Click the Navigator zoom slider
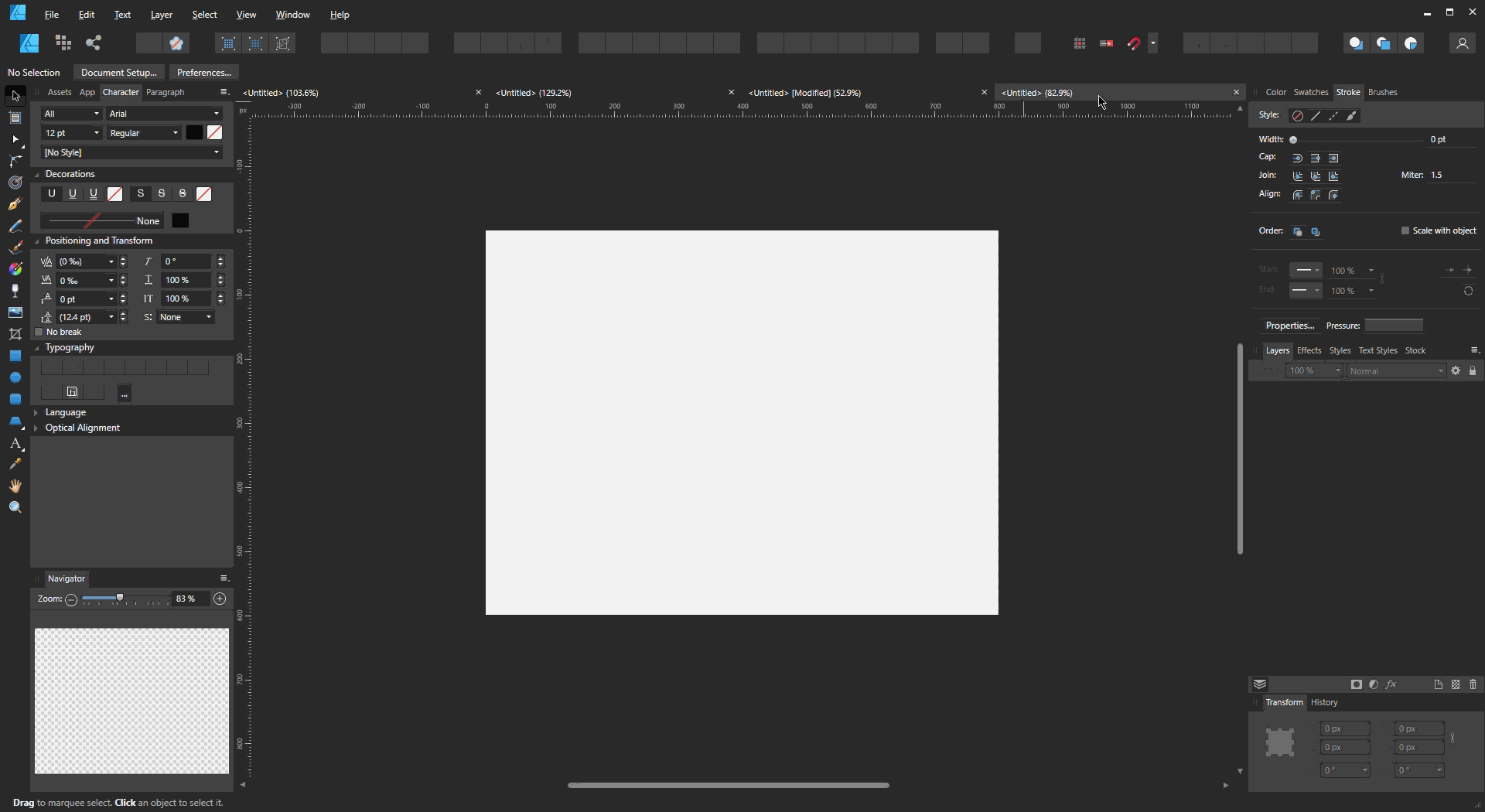Screen dimensions: 1485x812 tap(125, 599)
